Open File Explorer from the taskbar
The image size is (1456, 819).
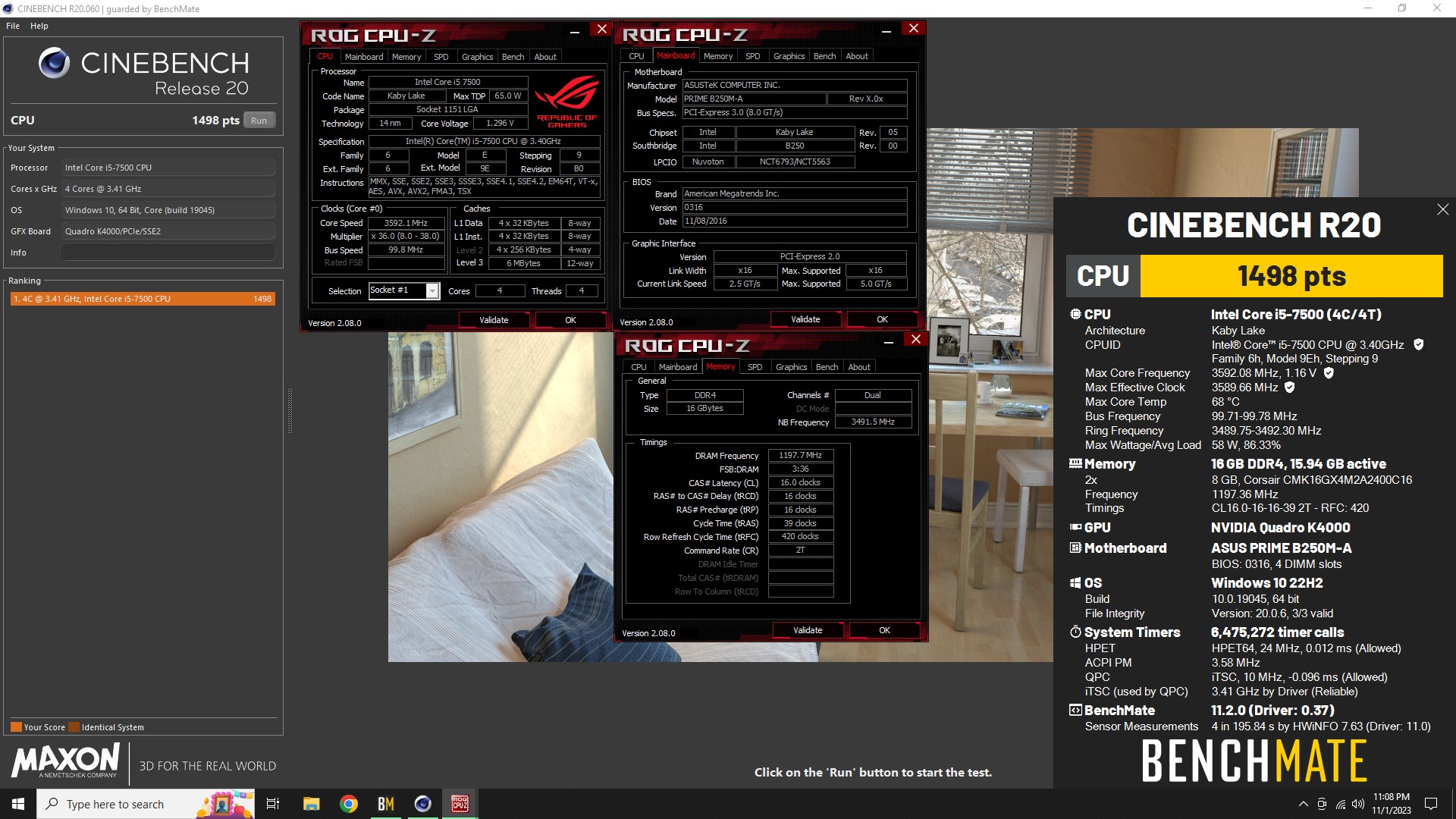click(311, 804)
